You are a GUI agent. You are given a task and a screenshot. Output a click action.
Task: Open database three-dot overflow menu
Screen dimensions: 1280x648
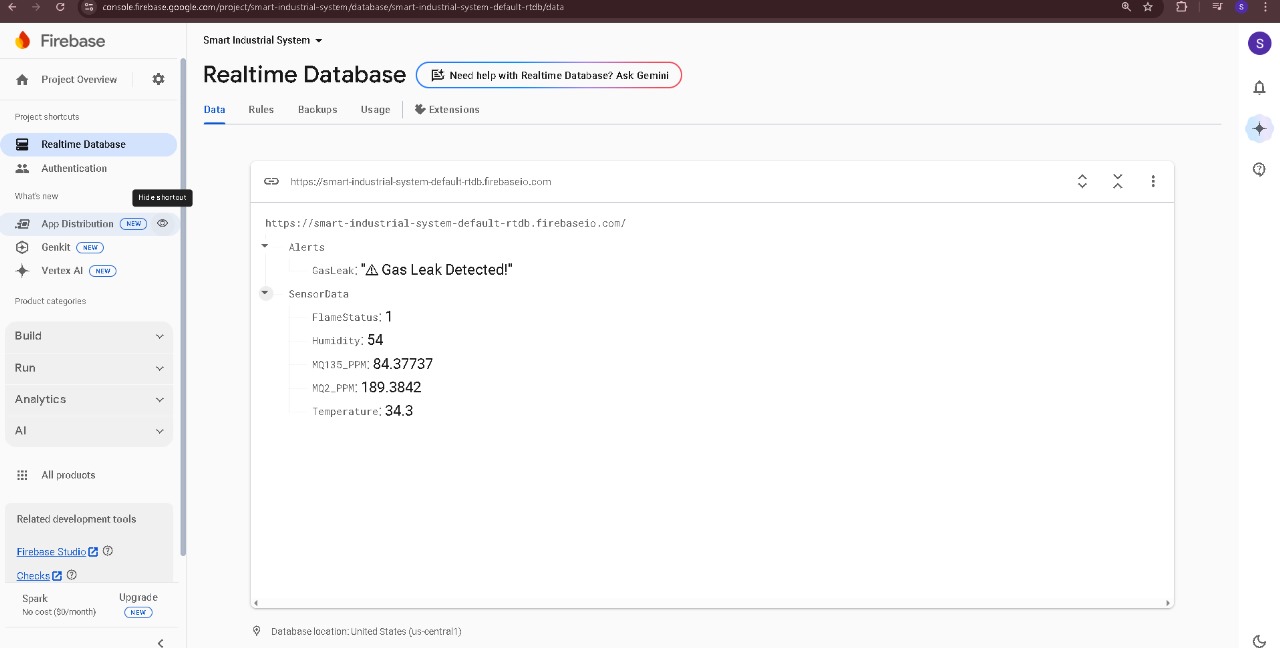click(x=1153, y=181)
